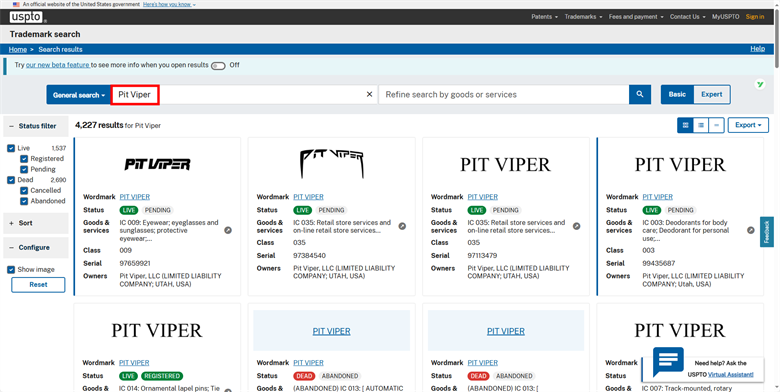
Task: Clear the search field with X
Action: 369,95
